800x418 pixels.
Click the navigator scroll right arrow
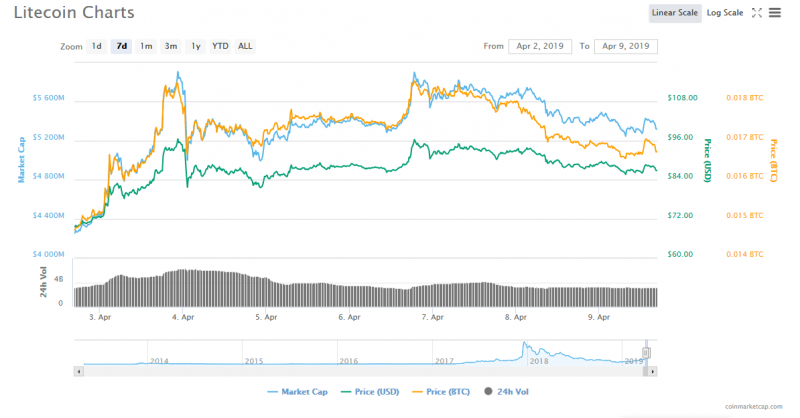pos(653,370)
